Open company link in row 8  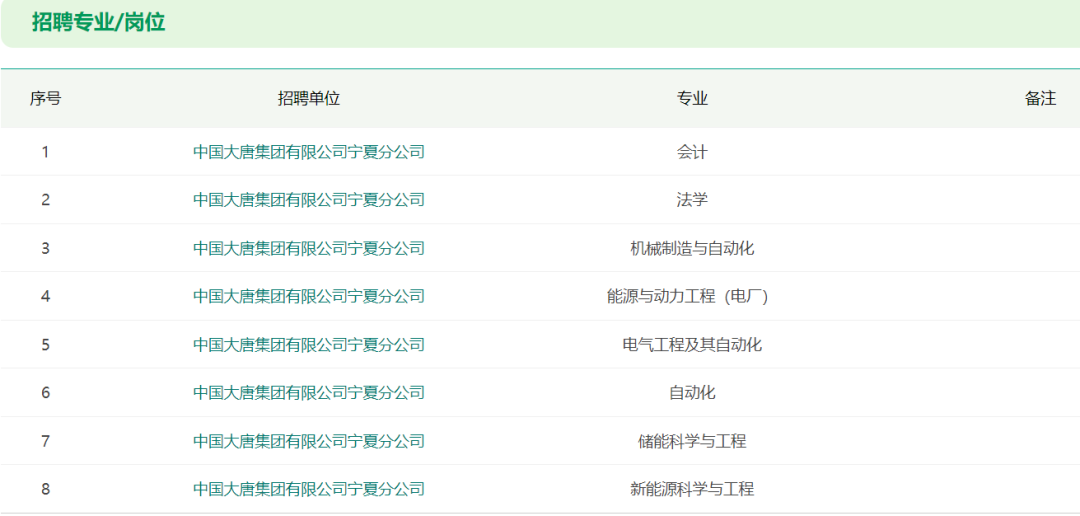coord(309,489)
